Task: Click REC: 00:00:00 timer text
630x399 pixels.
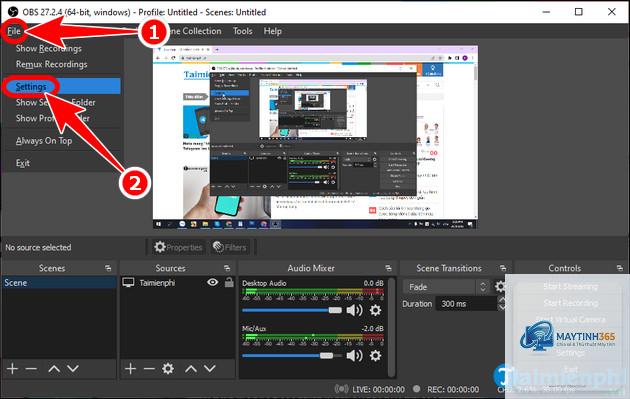Action: click(x=453, y=389)
